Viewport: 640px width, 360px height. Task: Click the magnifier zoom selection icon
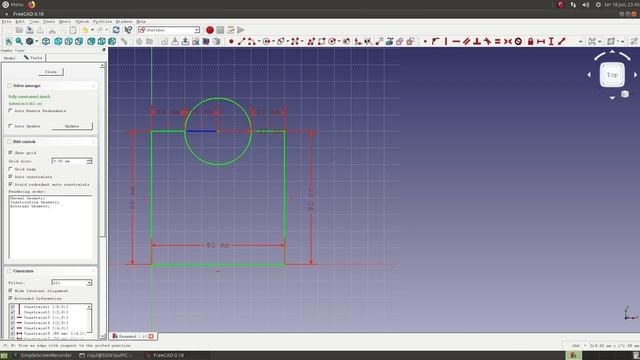click(19, 41)
